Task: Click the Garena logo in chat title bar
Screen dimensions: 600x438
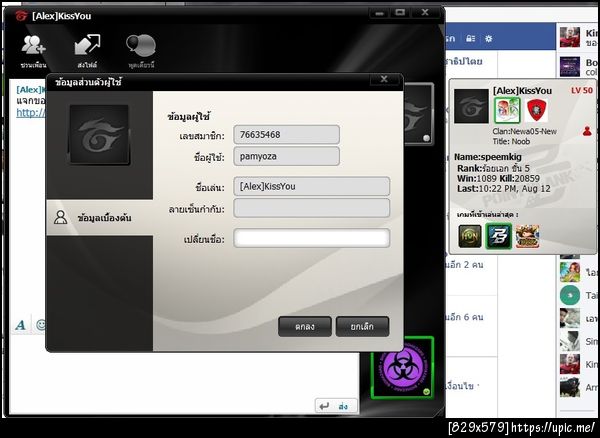Action: click(x=21, y=16)
